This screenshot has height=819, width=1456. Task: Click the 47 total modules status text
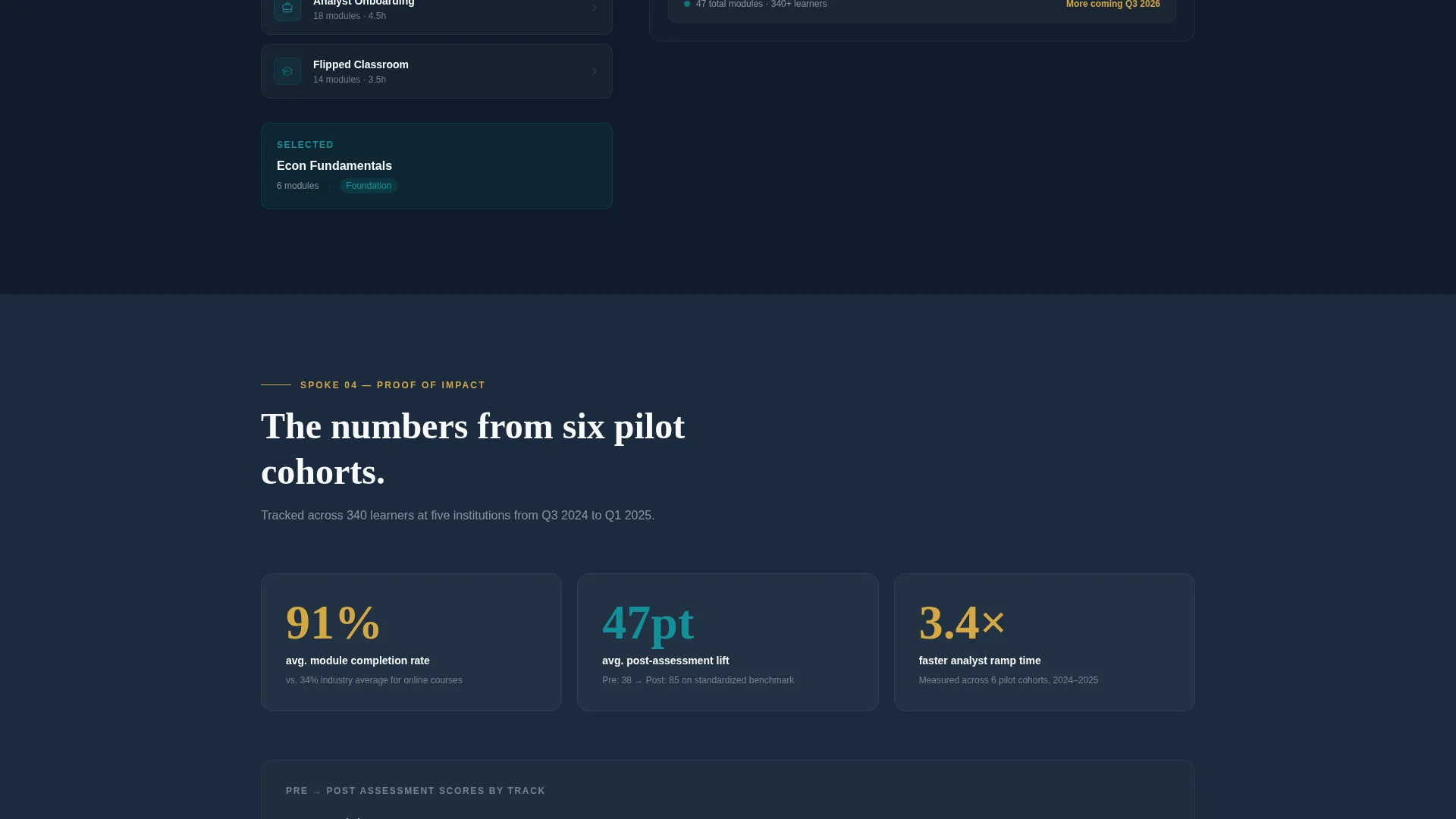click(761, 5)
